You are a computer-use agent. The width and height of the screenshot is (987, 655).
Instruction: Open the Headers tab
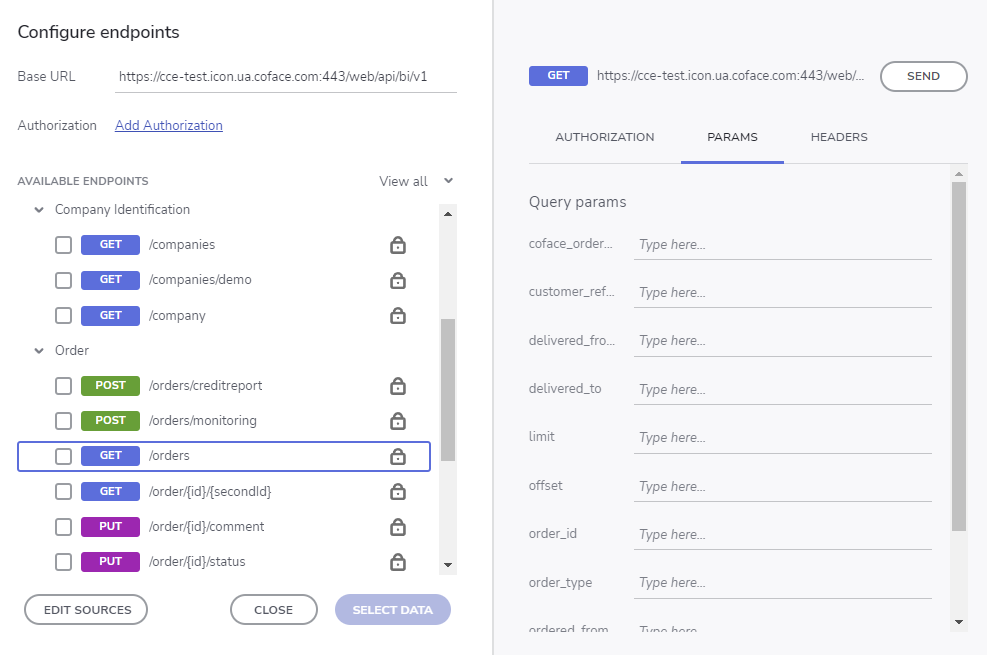point(838,137)
